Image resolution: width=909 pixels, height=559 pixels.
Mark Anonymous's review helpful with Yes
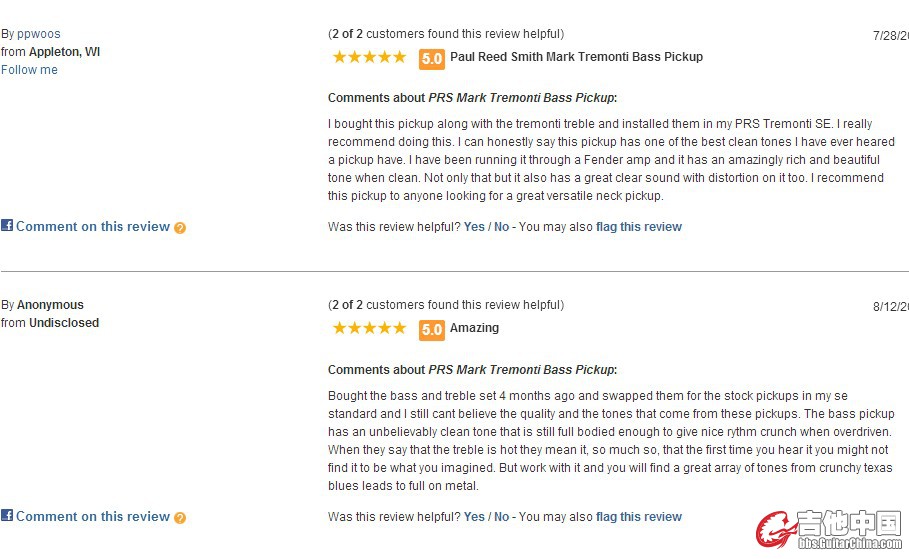(x=474, y=517)
